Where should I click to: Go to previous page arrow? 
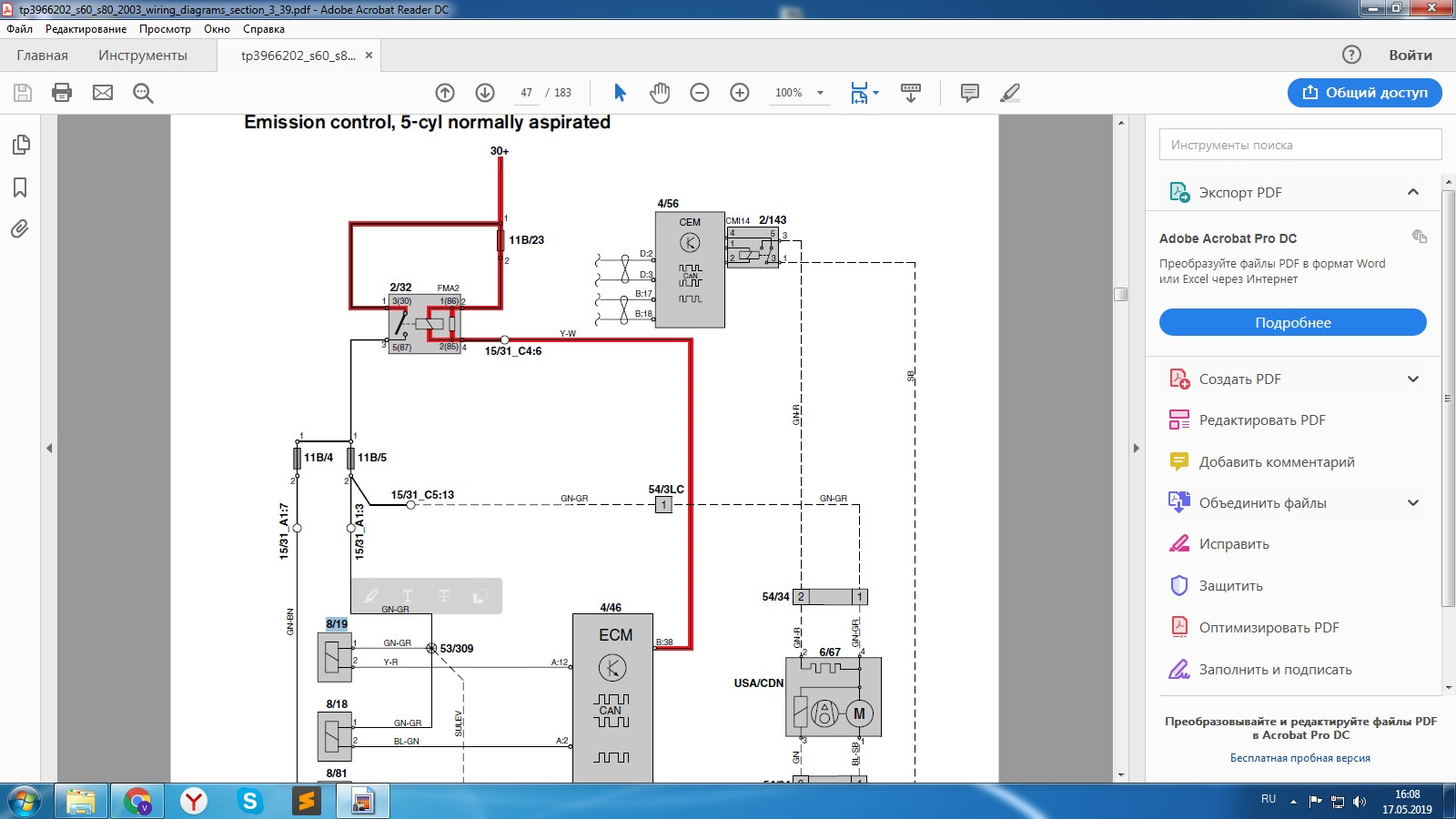[445, 93]
